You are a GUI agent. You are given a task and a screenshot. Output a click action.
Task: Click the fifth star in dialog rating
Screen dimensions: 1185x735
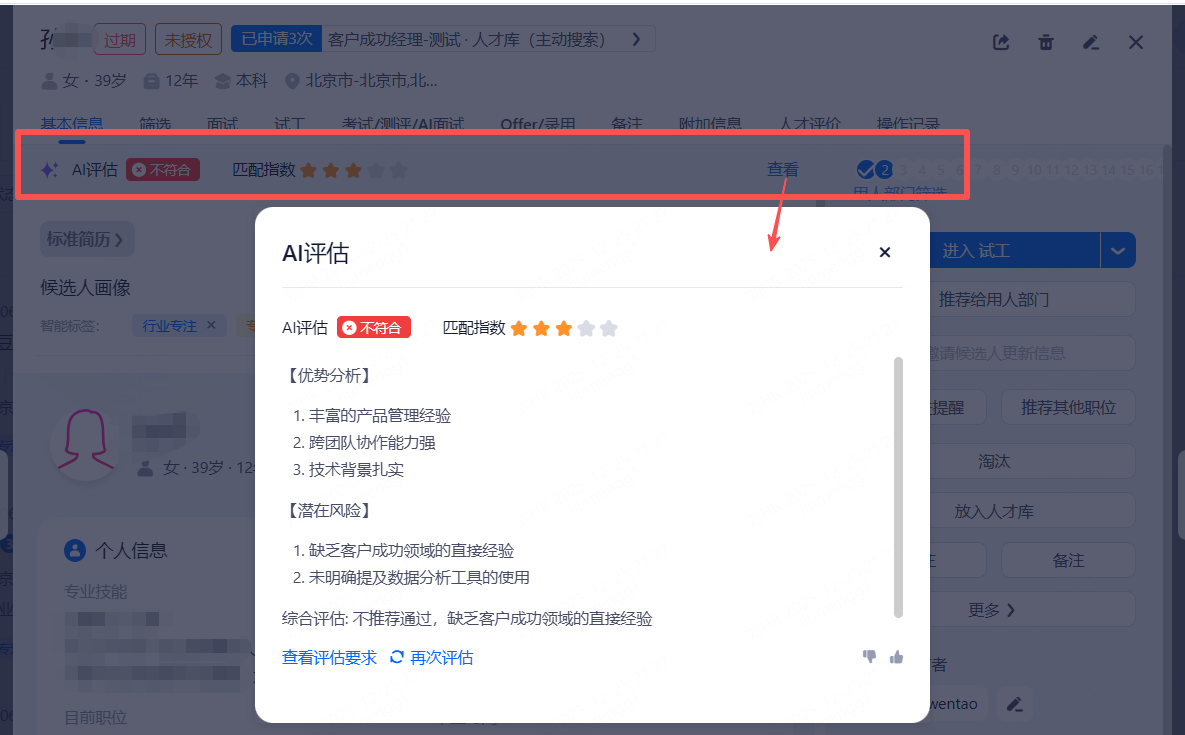pos(608,328)
